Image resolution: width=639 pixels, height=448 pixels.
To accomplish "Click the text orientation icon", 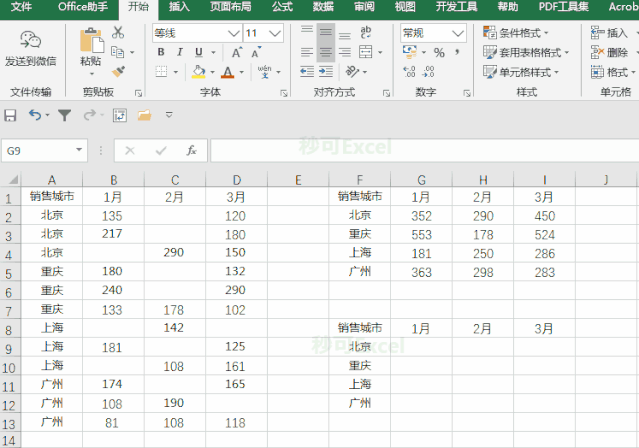I will coord(352,72).
